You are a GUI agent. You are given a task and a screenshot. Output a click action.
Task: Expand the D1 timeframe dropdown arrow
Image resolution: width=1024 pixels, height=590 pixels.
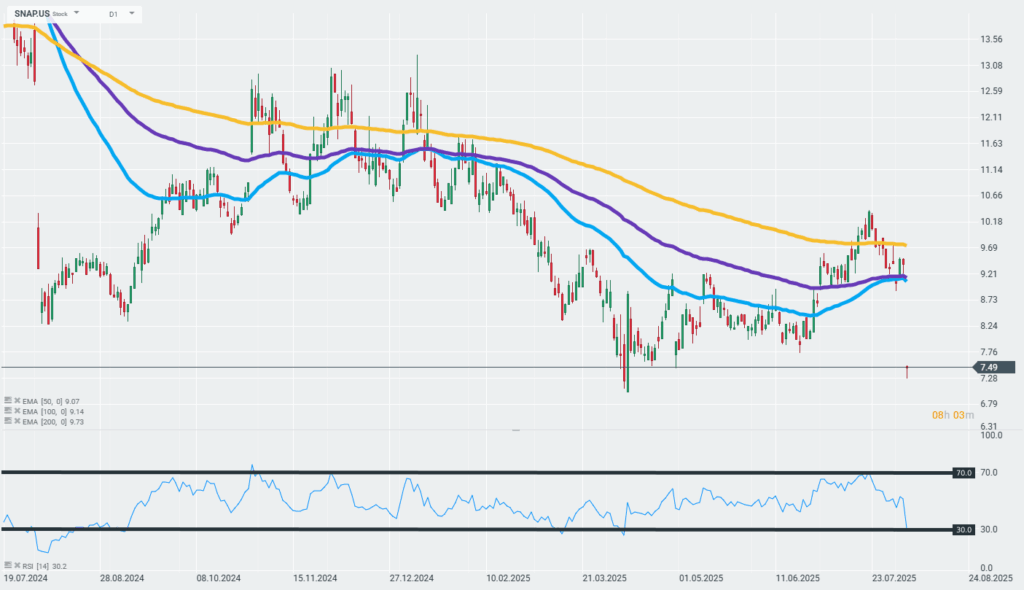(131, 13)
